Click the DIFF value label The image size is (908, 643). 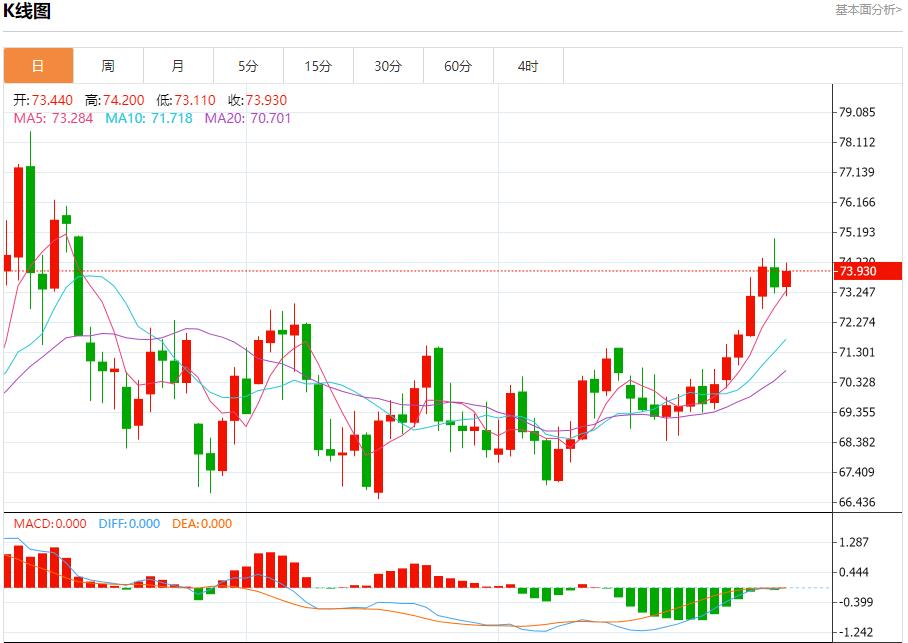[129, 523]
